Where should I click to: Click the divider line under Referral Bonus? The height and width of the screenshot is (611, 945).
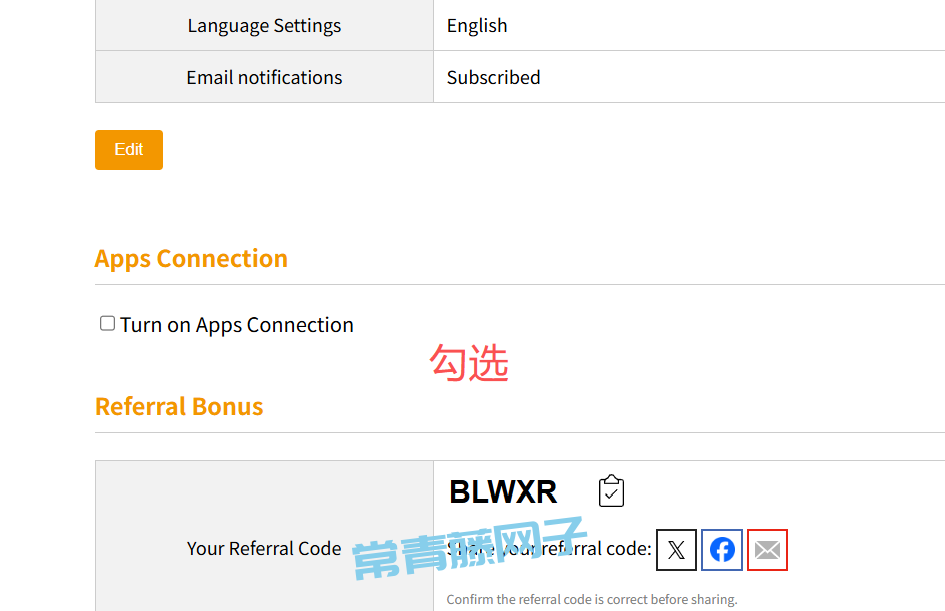pos(520,433)
